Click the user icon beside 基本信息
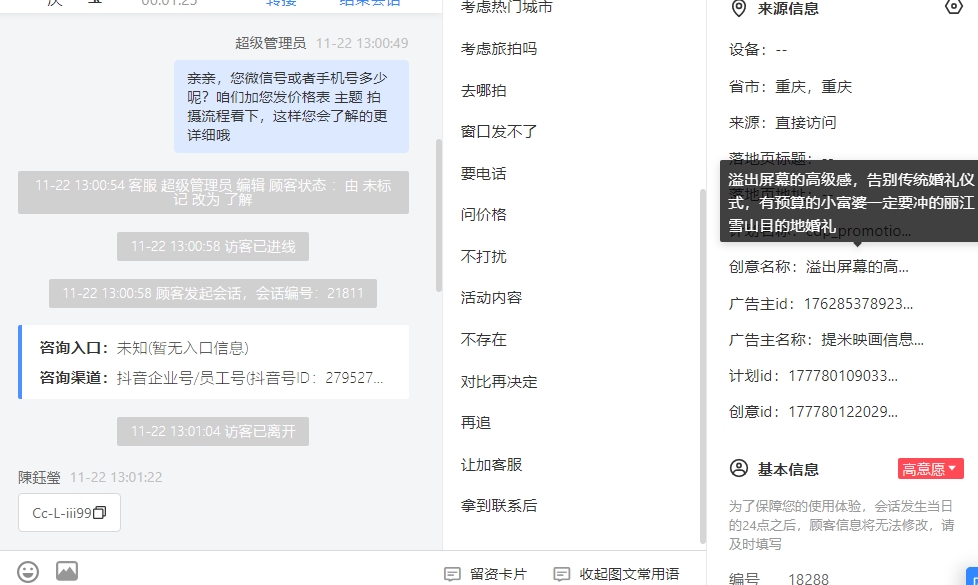Screen dimensions: 978x585 coord(738,468)
